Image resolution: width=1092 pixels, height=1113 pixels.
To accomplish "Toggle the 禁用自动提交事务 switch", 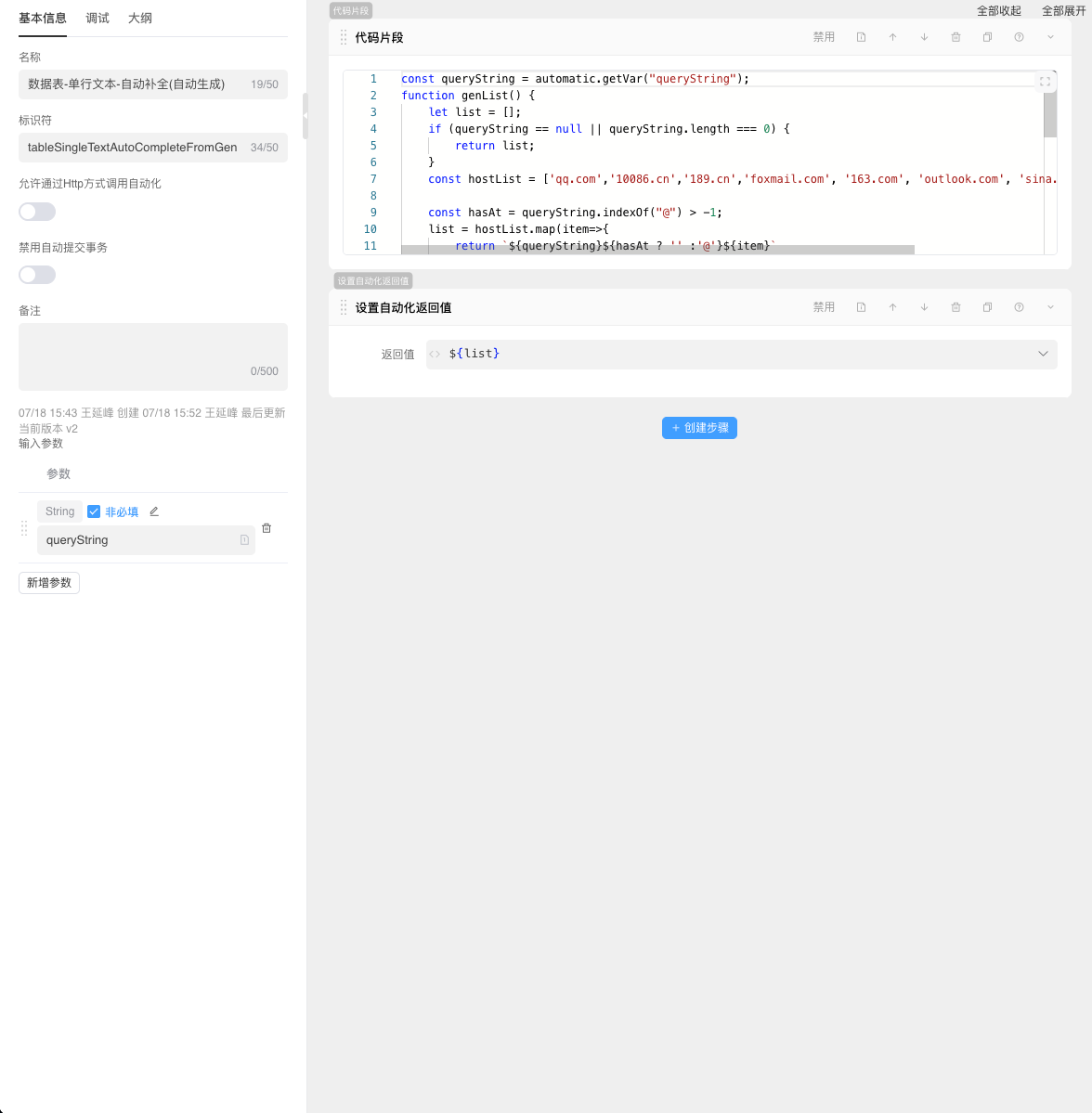I will pyautogui.click(x=37, y=275).
